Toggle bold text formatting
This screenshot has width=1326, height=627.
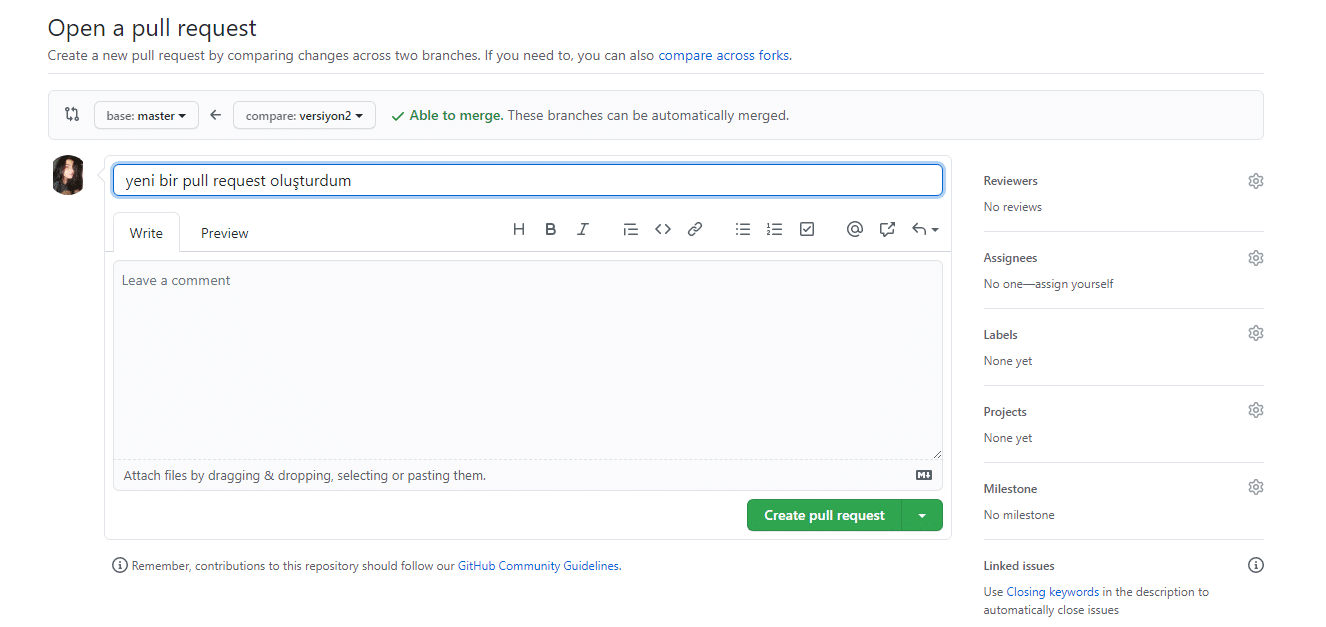point(551,229)
